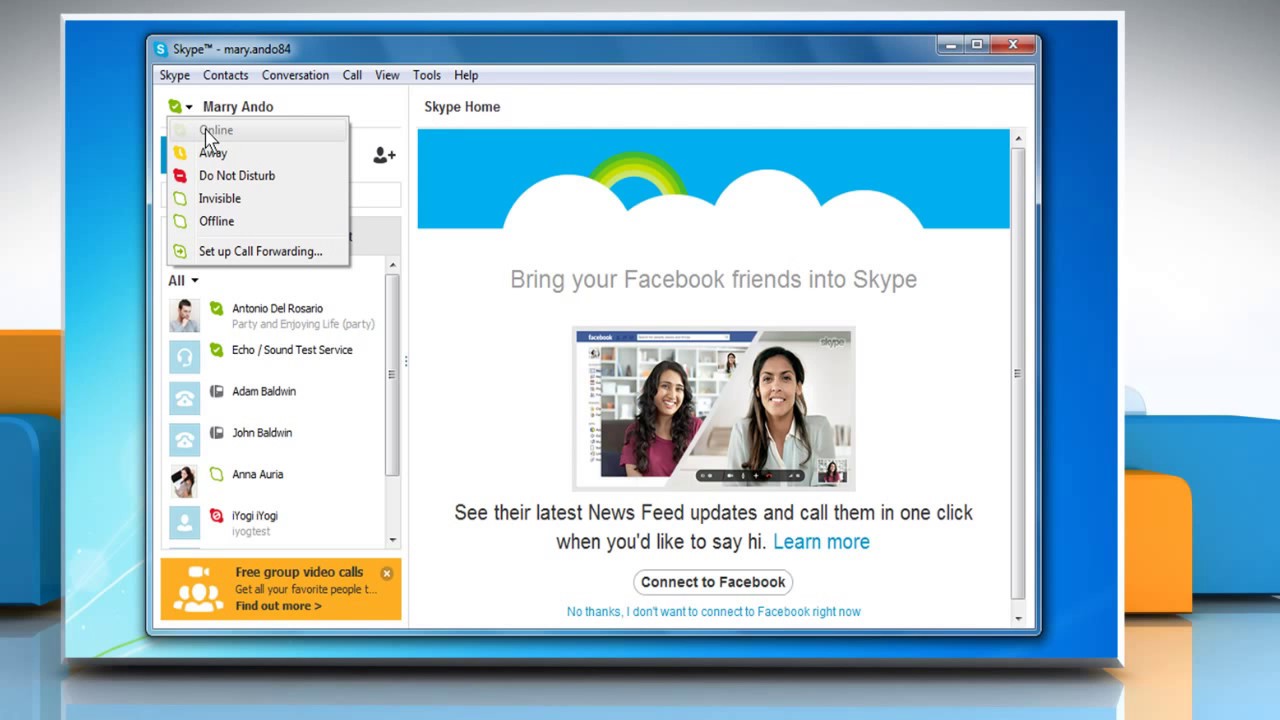Switch status to Invisible
This screenshot has height=720, width=1280.
(258, 198)
